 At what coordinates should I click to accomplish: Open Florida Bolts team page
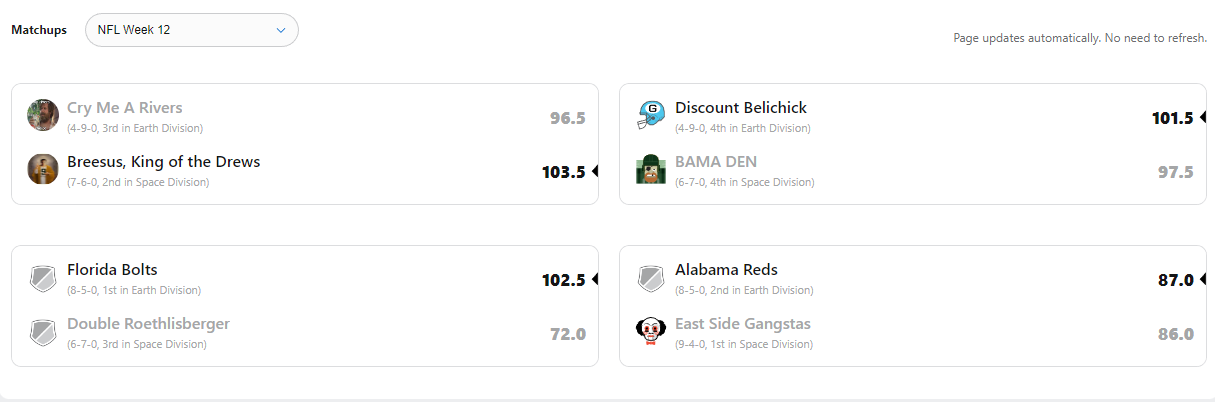click(112, 270)
